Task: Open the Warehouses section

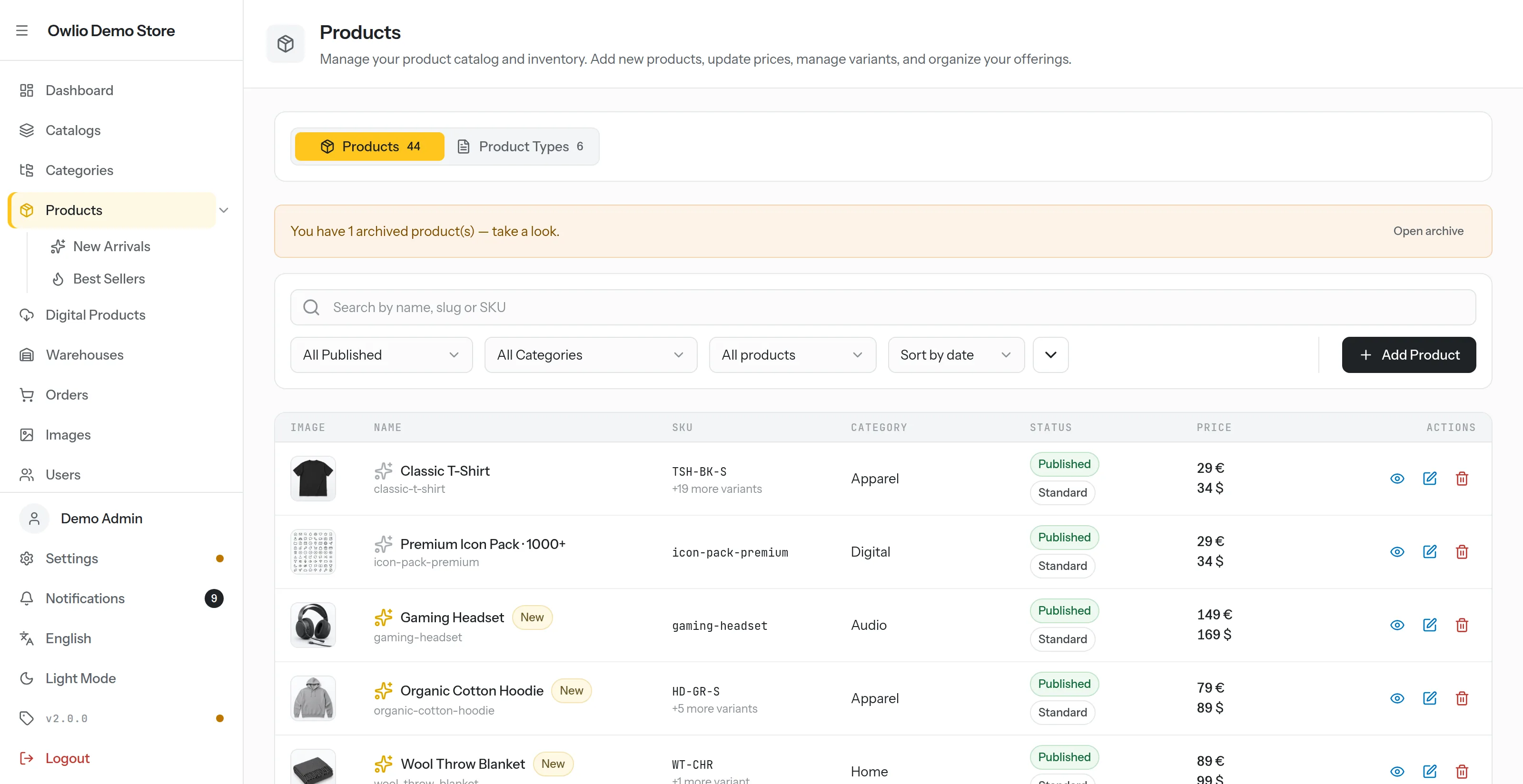Action: (x=121, y=354)
